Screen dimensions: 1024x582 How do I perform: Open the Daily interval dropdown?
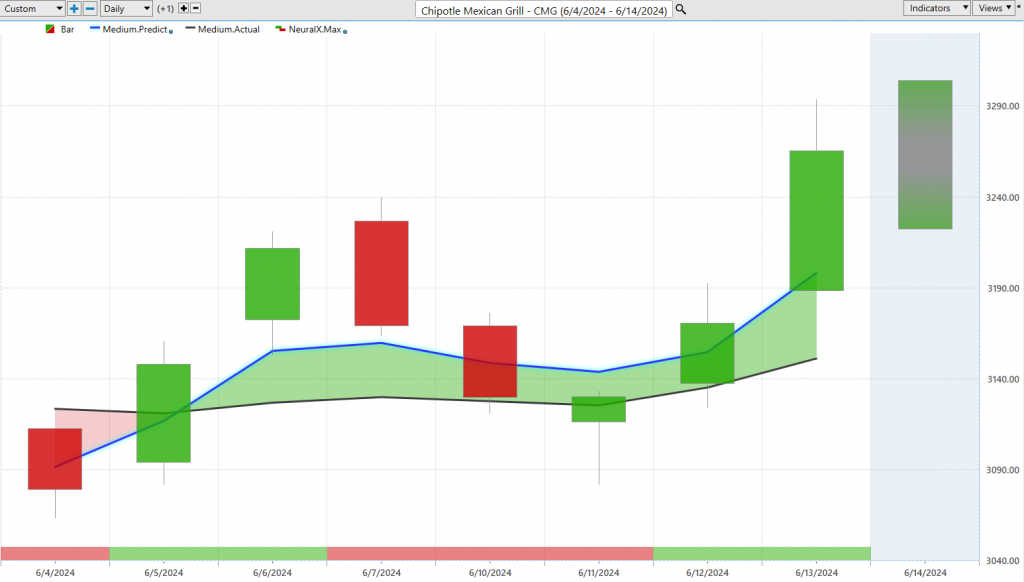coord(128,9)
